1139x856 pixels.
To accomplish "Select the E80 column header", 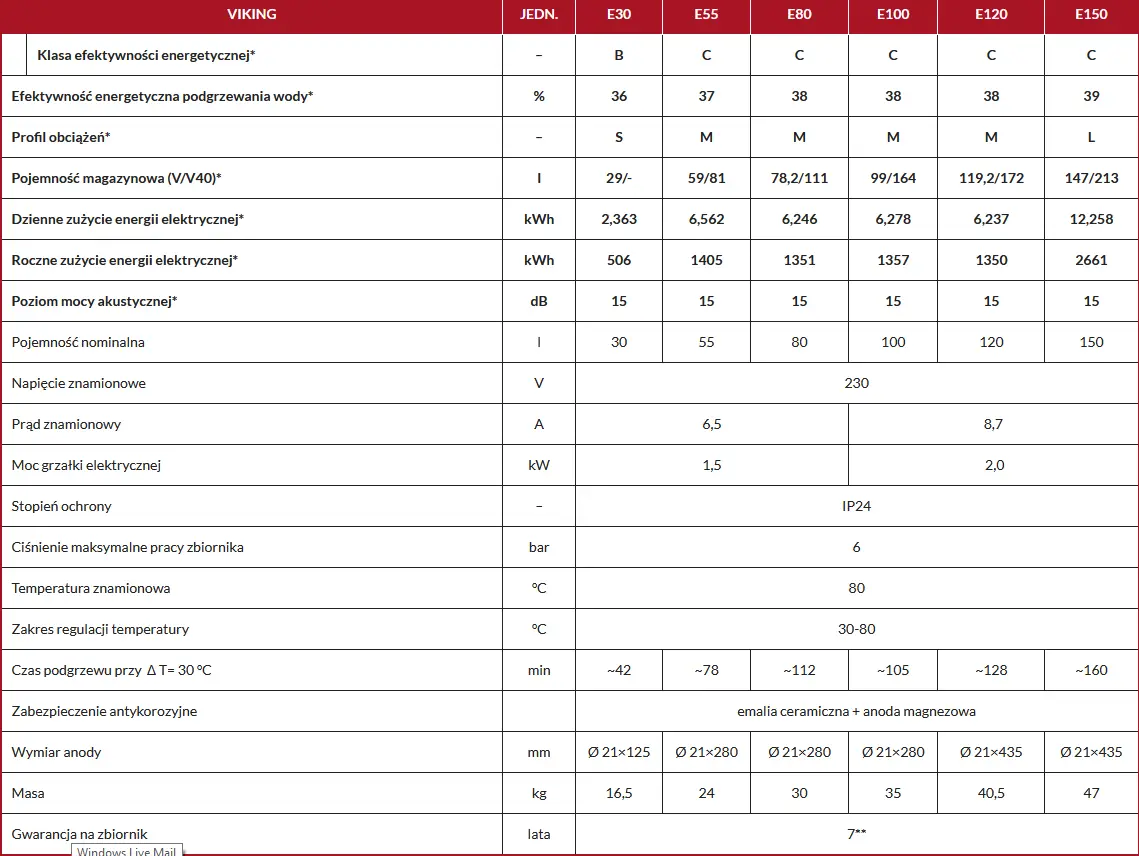I will click(799, 15).
